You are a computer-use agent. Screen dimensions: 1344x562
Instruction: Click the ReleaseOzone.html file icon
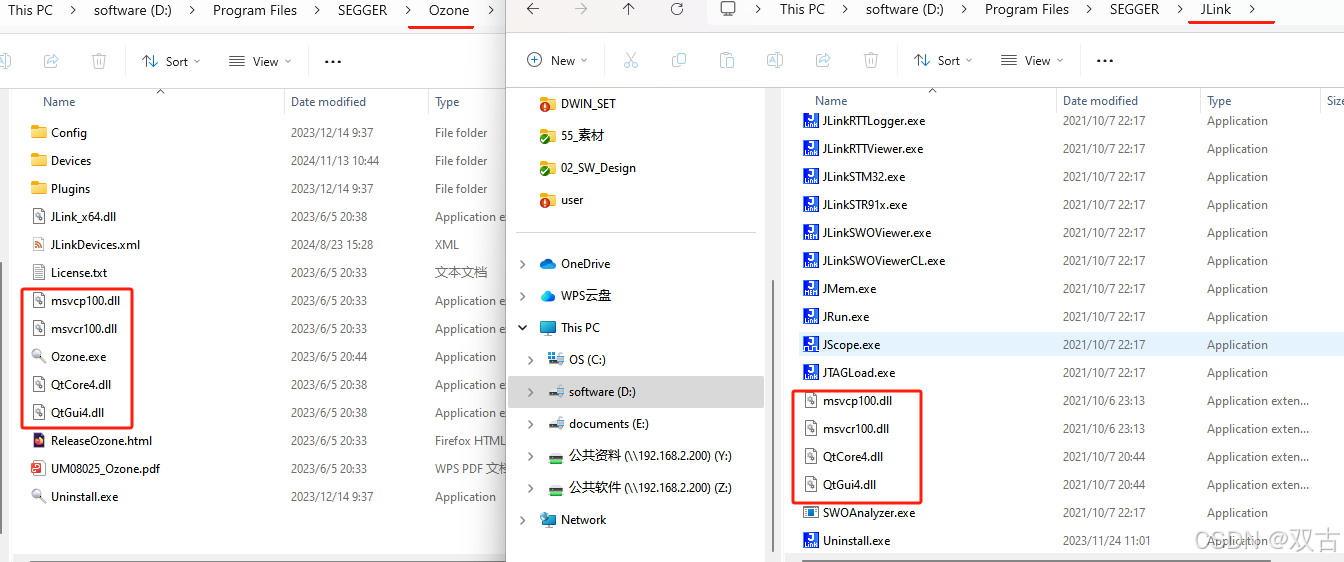[39, 440]
